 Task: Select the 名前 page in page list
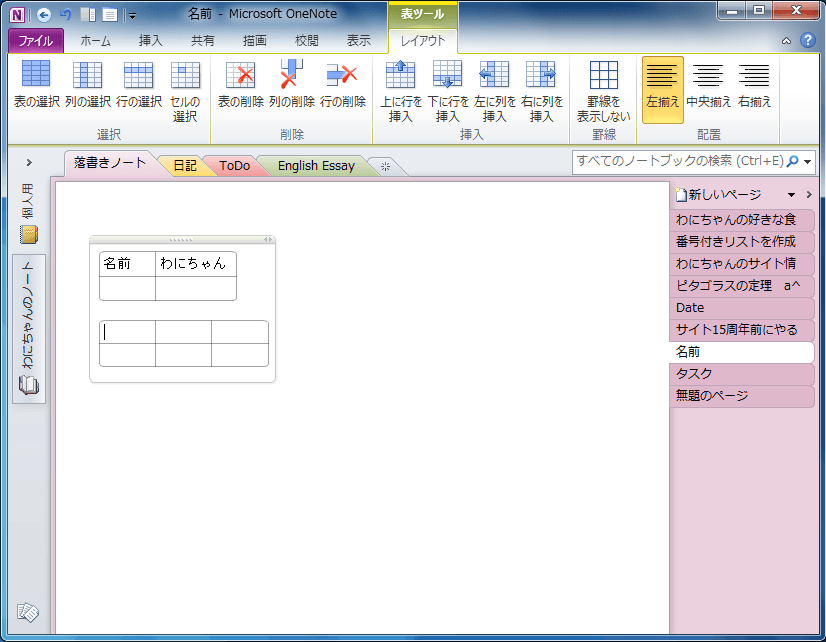[x=742, y=352]
